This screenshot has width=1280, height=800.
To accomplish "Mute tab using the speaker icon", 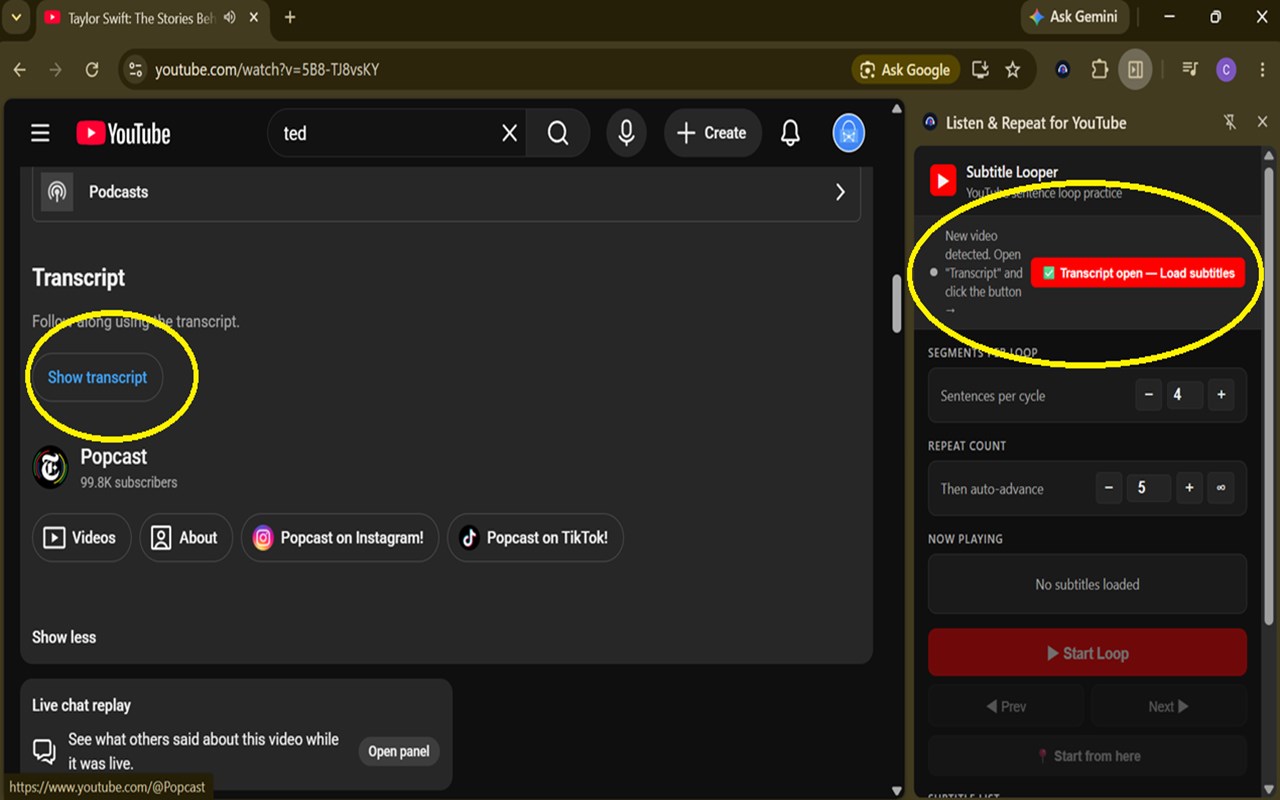I will coord(230,18).
